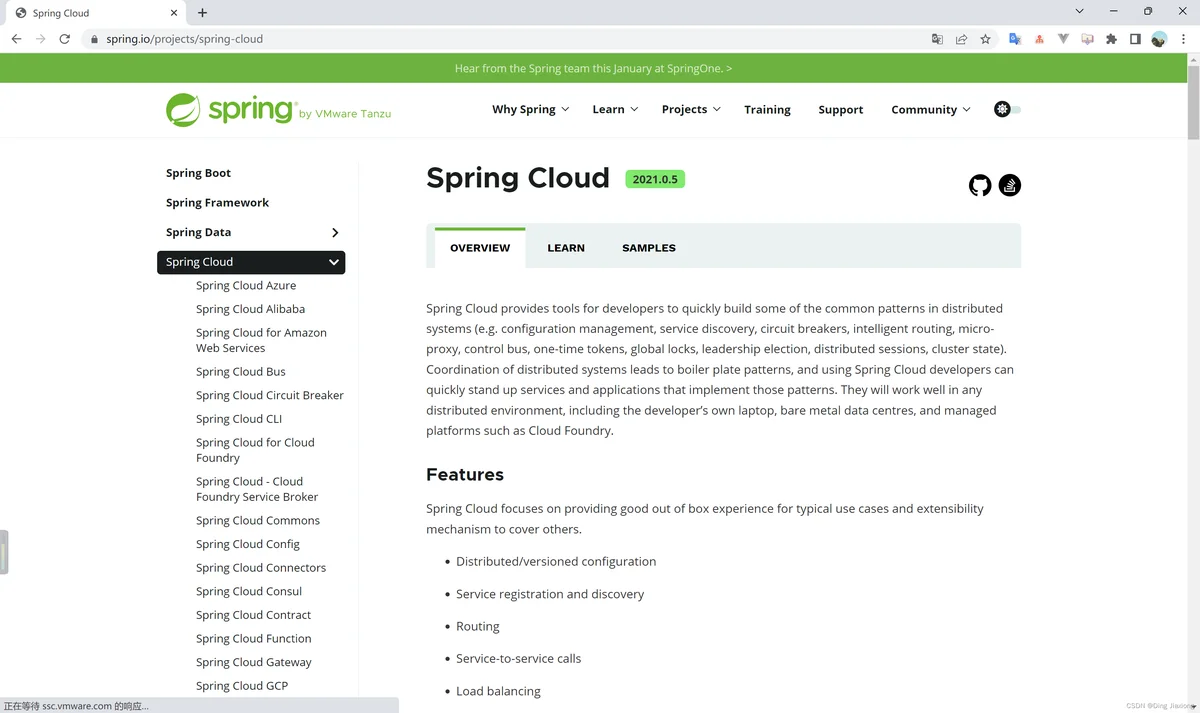This screenshot has width=1200, height=713.
Task: Click the "Load balancing" feature bullet
Action: click(498, 691)
